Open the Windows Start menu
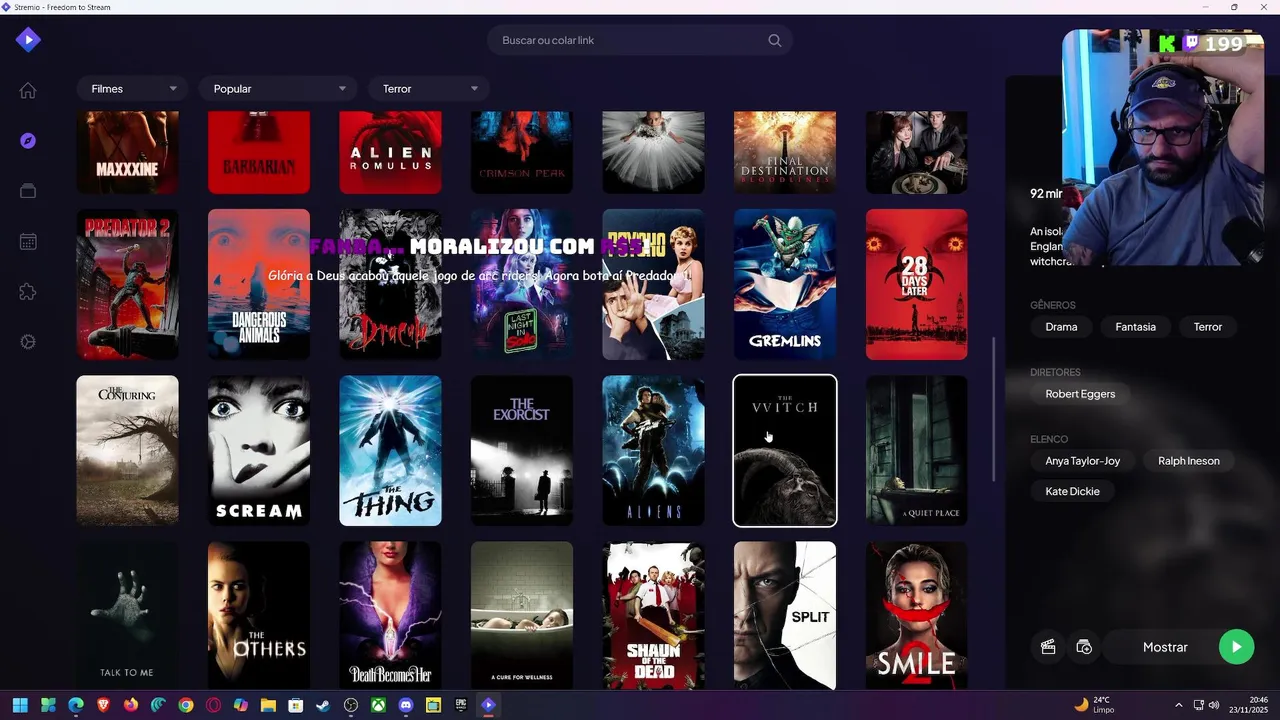 click(20, 705)
